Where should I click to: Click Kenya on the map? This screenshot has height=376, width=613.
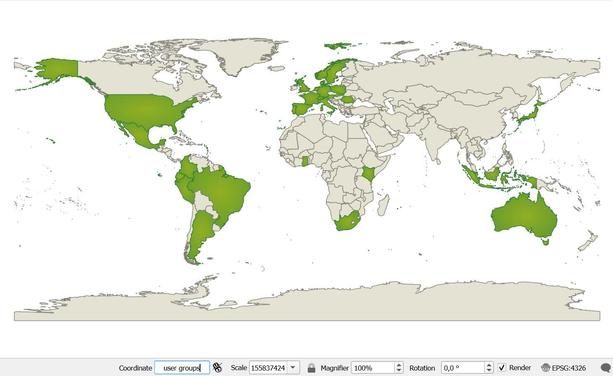point(368,173)
